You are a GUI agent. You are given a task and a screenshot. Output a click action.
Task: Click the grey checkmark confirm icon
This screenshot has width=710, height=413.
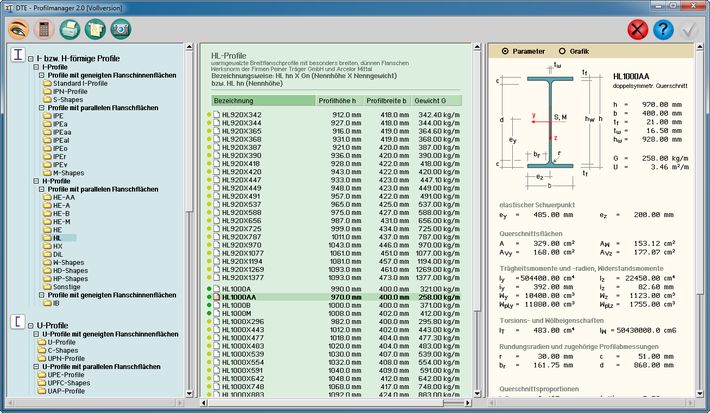690,29
